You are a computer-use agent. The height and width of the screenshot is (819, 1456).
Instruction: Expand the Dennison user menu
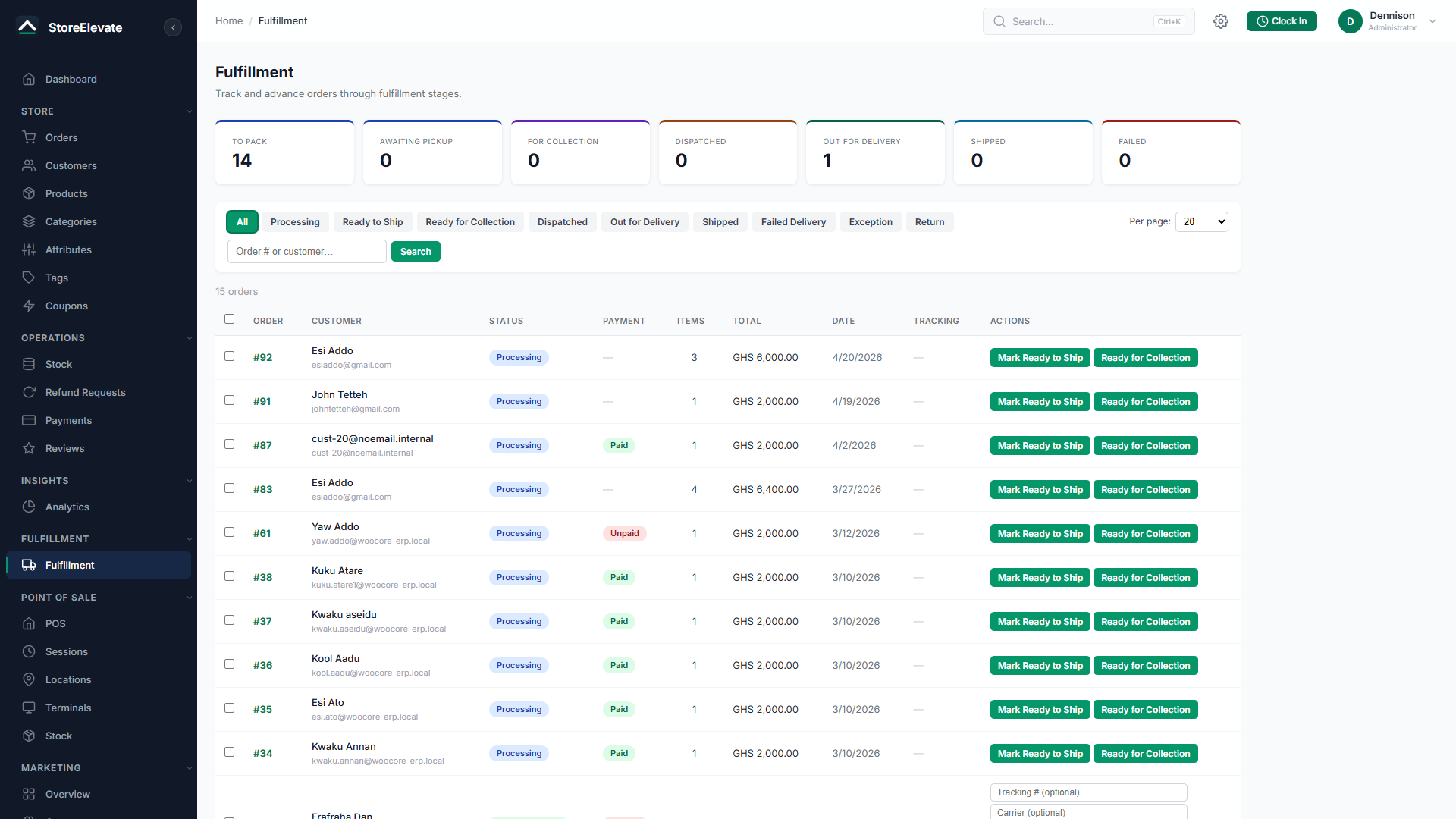1432,21
